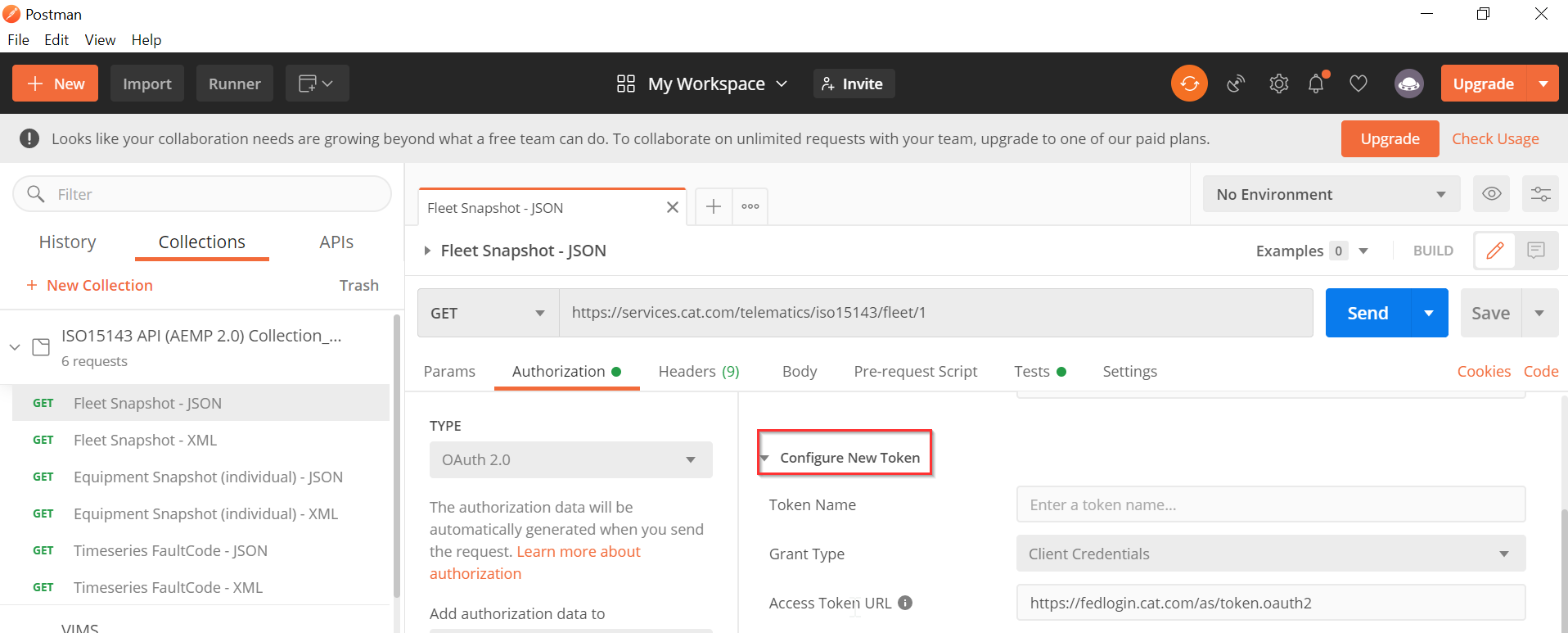Open the OAuth 2.0 type dropdown
The image size is (1568, 633).
tap(570, 459)
